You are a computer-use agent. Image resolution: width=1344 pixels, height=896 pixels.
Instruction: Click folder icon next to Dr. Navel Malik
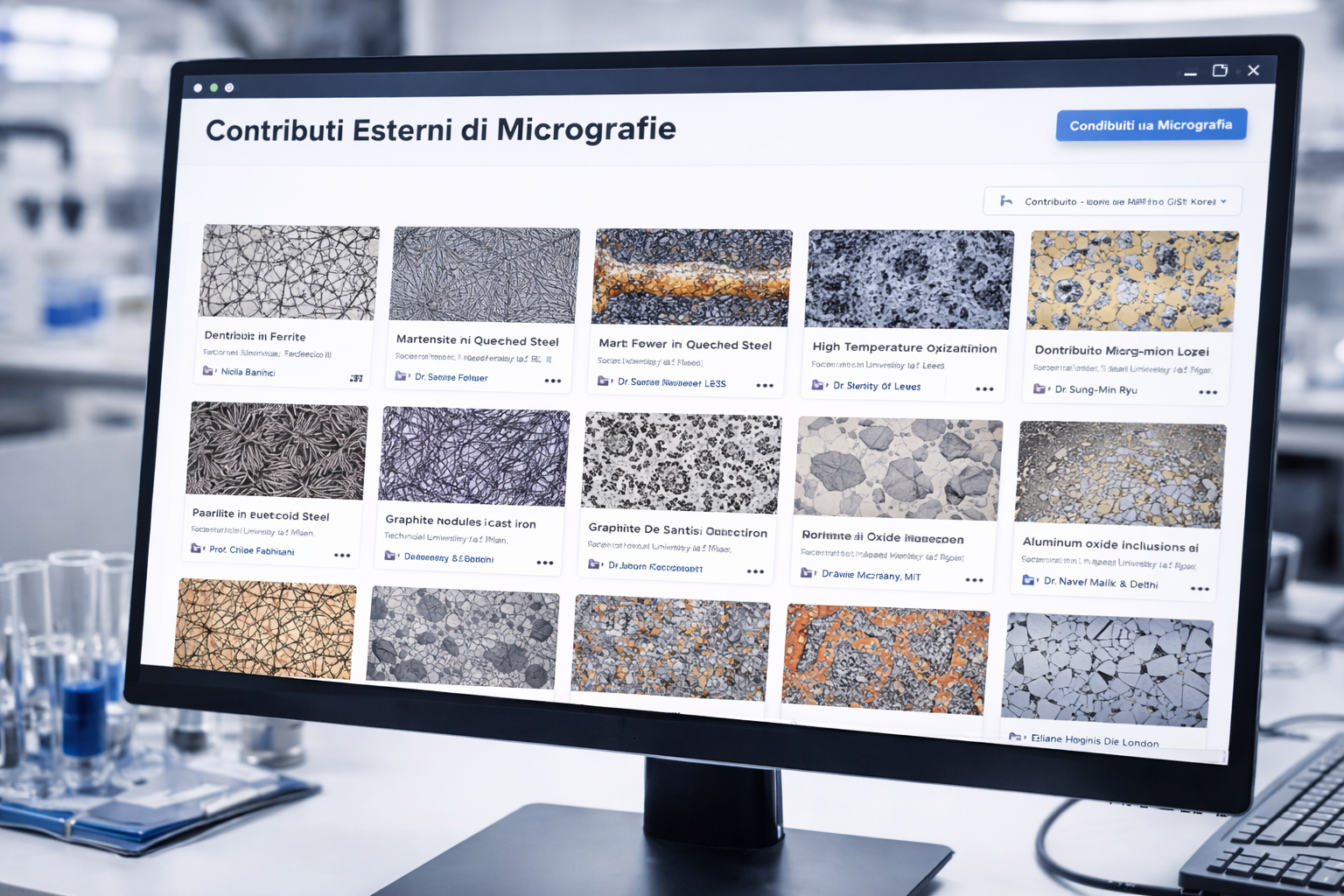(1029, 580)
